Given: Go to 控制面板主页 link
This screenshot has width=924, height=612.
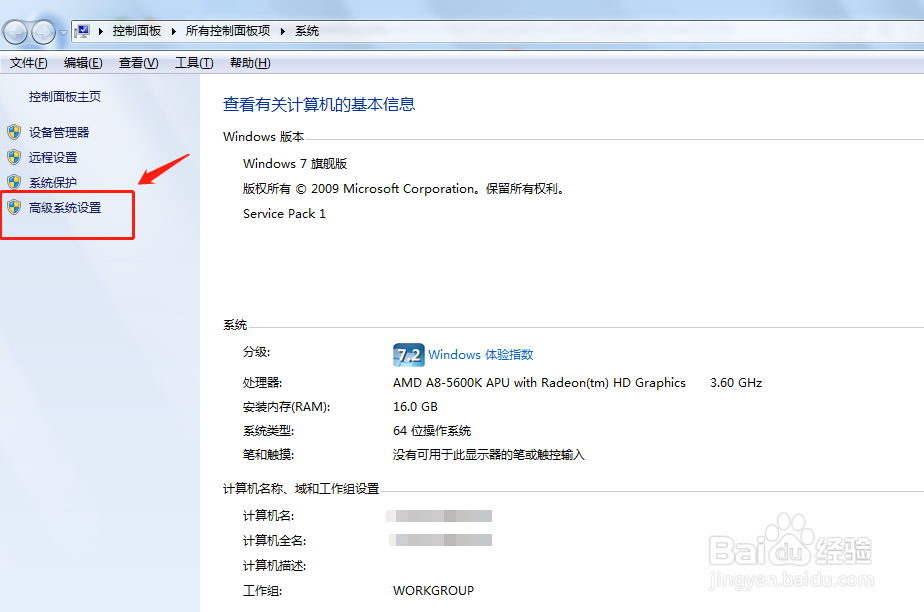Looking at the screenshot, I should (65, 97).
